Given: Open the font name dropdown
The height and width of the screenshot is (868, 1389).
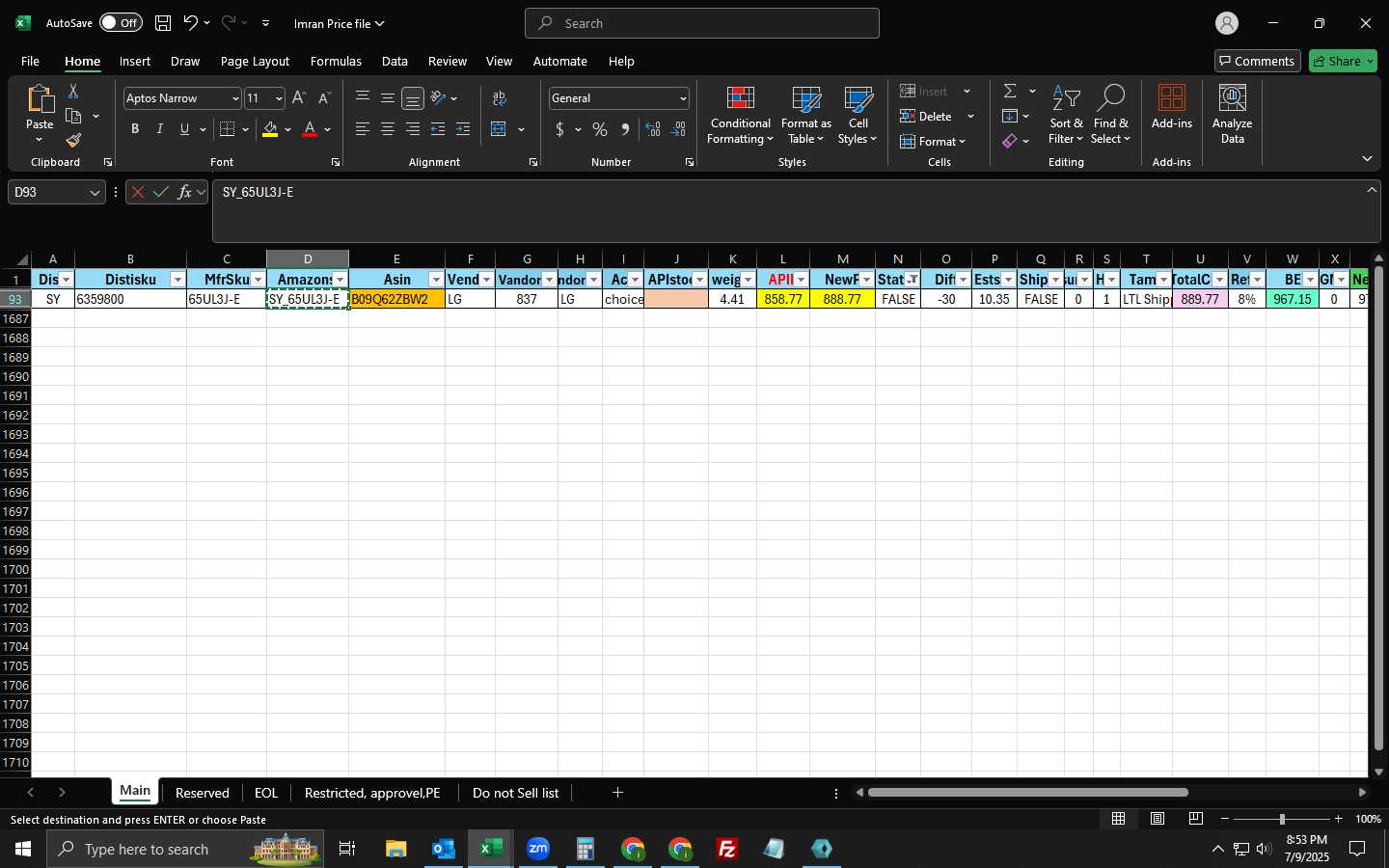Looking at the screenshot, I should [x=234, y=98].
